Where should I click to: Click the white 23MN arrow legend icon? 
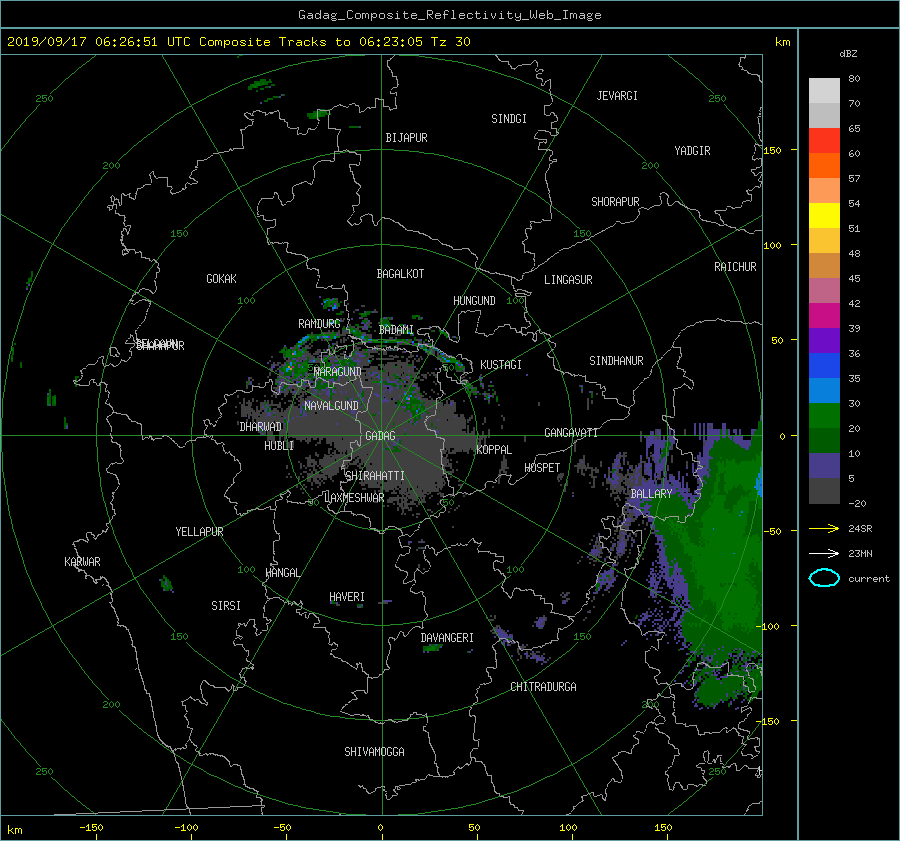pos(824,553)
